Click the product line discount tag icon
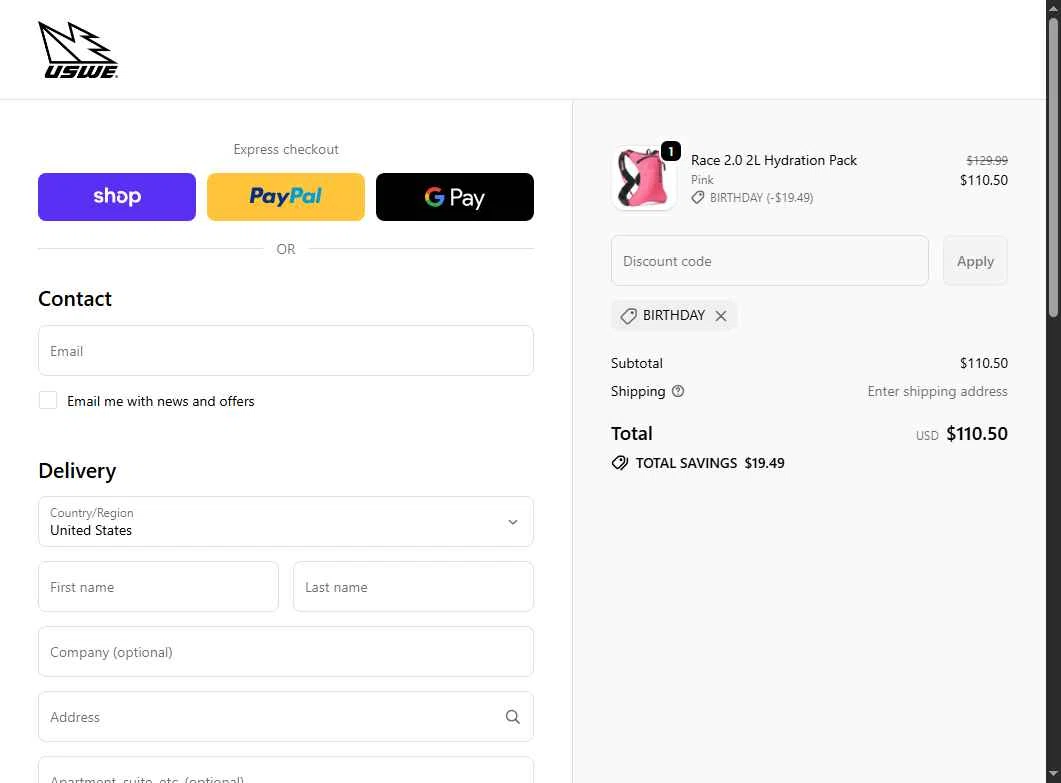Viewport: 1061px width, 783px height. point(698,198)
